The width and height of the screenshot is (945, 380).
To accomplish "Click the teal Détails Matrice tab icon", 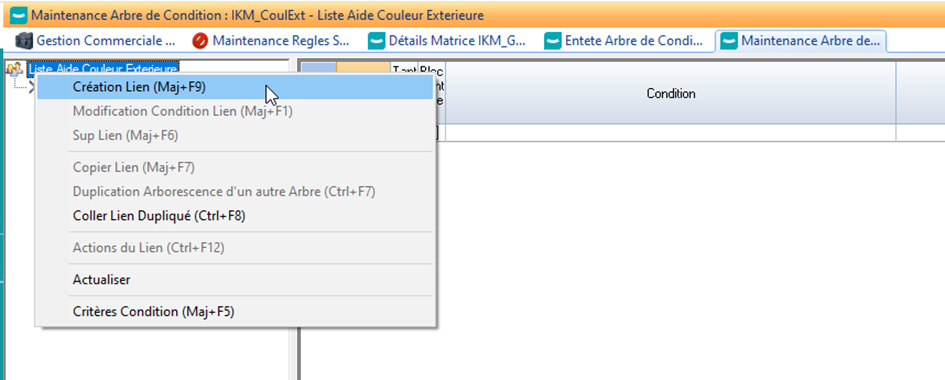I will [377, 41].
